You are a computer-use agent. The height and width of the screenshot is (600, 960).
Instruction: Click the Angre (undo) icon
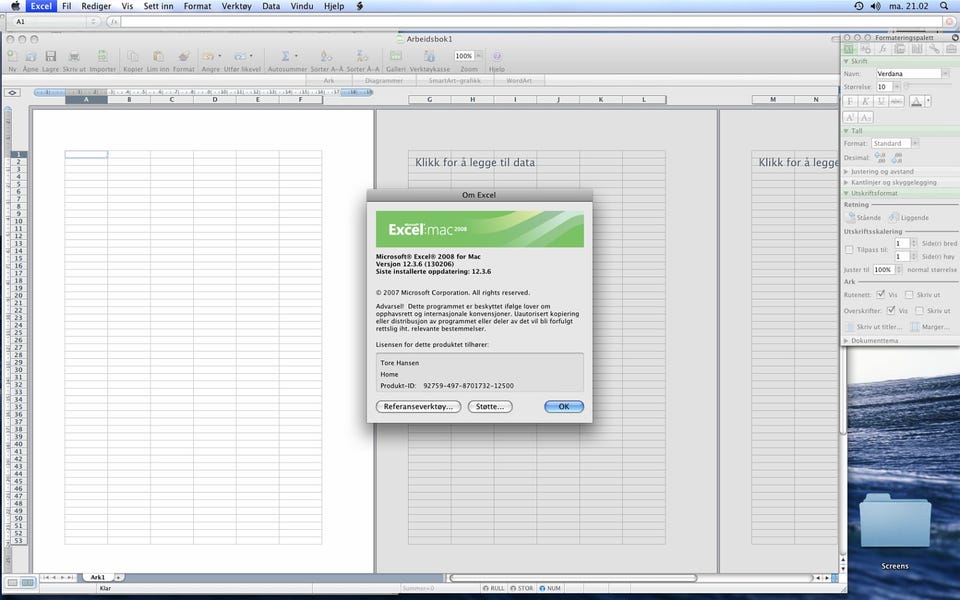tap(208, 56)
